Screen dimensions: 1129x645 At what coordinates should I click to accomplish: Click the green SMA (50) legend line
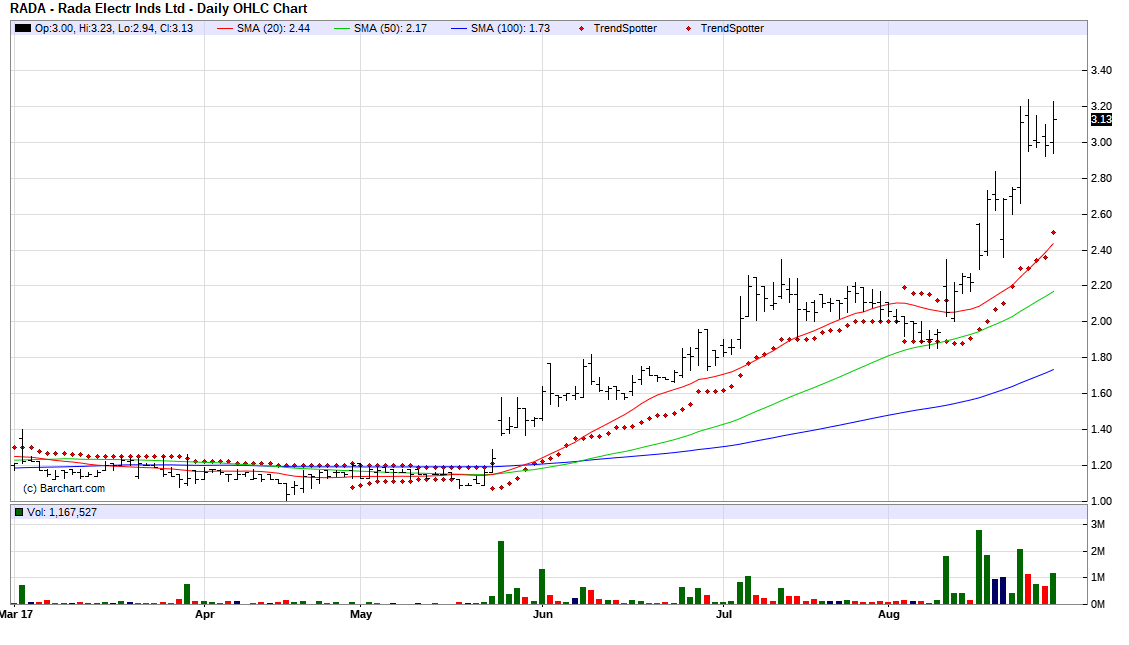342,28
